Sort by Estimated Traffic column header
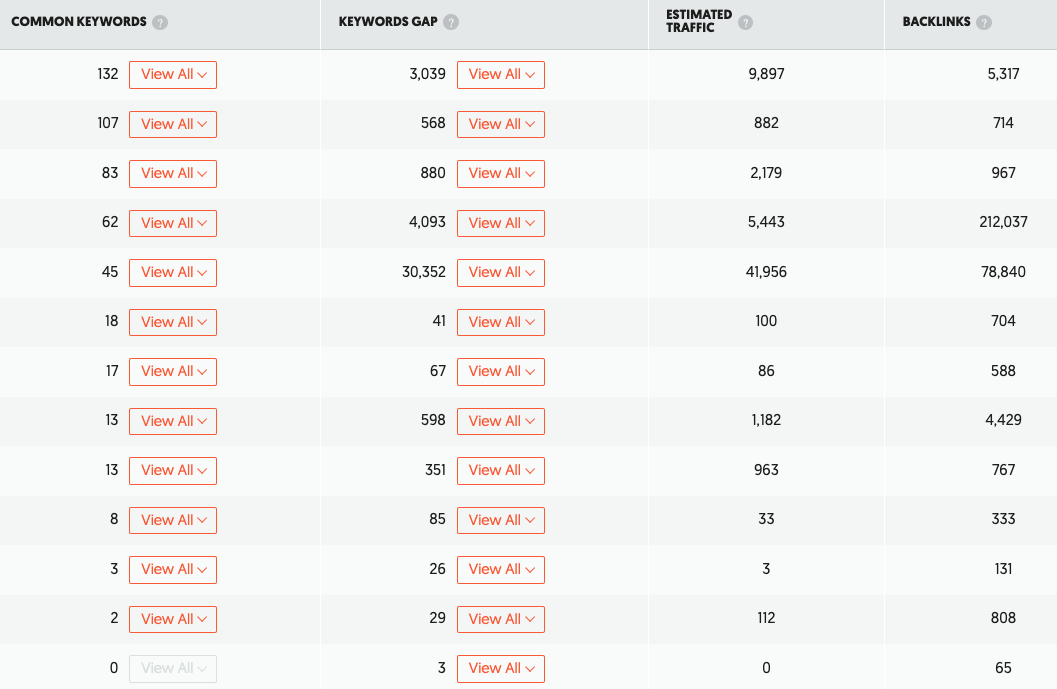This screenshot has width=1057, height=689. pos(699,22)
